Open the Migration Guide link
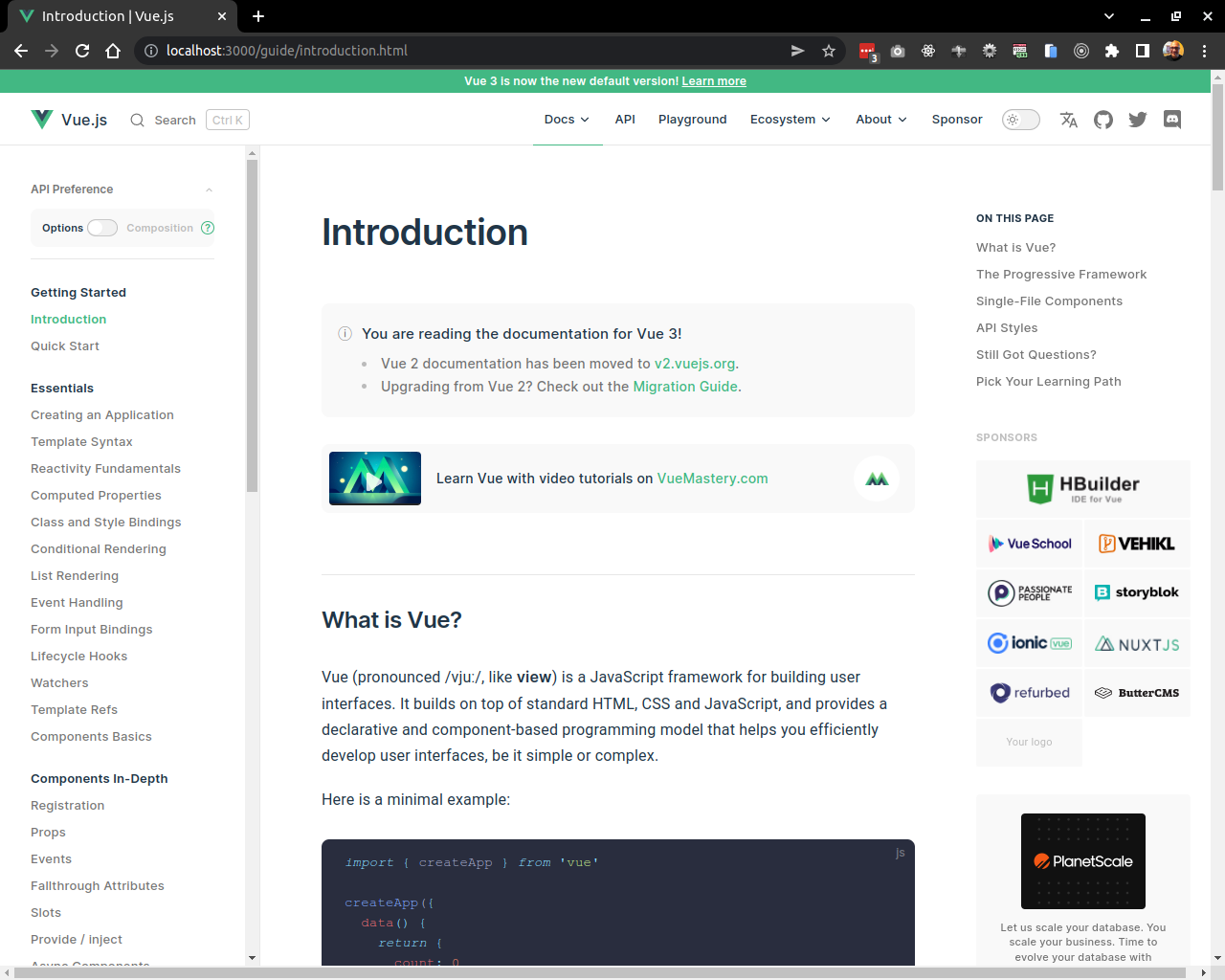This screenshot has width=1225, height=980. pyautogui.click(x=685, y=387)
